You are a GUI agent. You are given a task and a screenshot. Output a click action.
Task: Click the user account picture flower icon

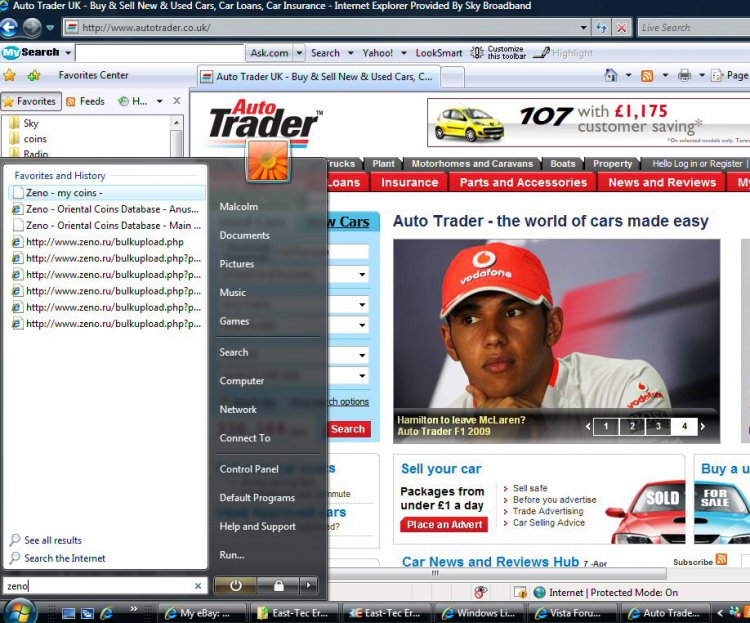(268, 161)
